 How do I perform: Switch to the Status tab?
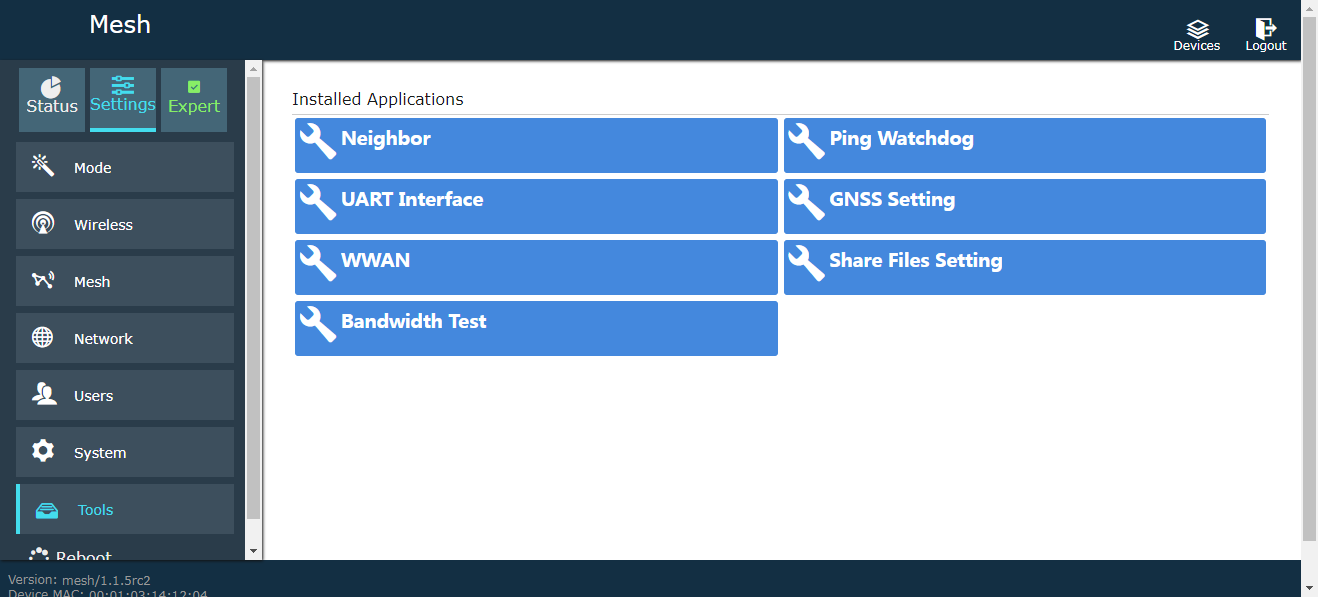pyautogui.click(x=52, y=100)
